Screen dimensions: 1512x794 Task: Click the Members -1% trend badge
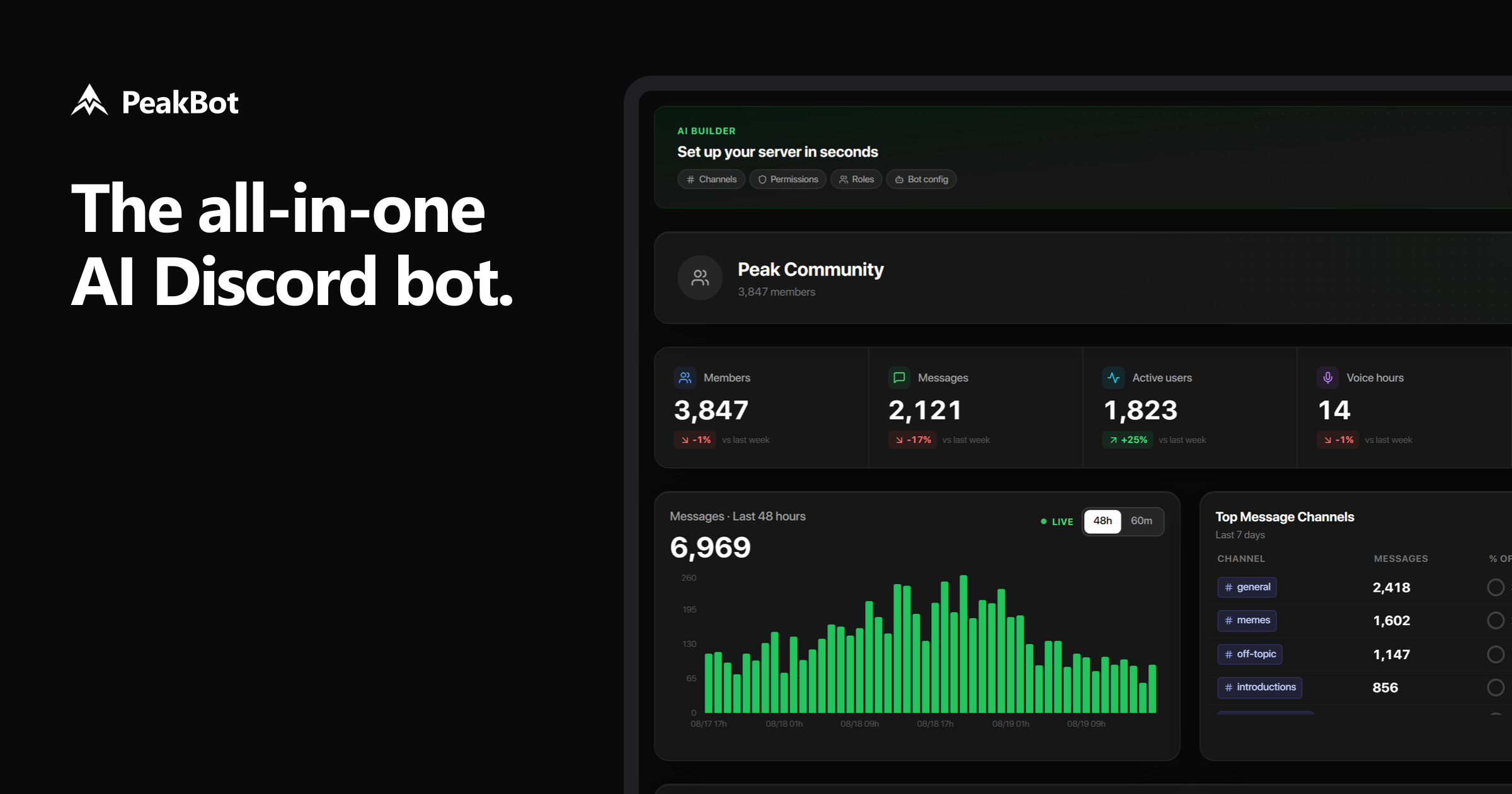695,440
